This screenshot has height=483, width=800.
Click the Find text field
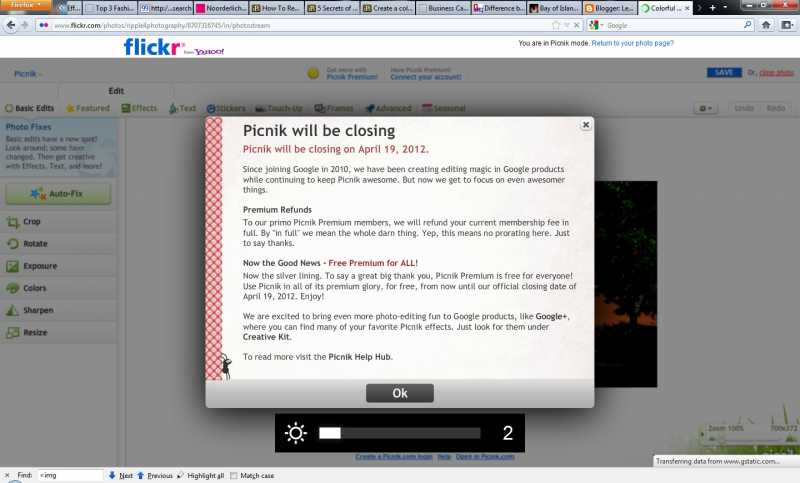pyautogui.click(x=71, y=475)
